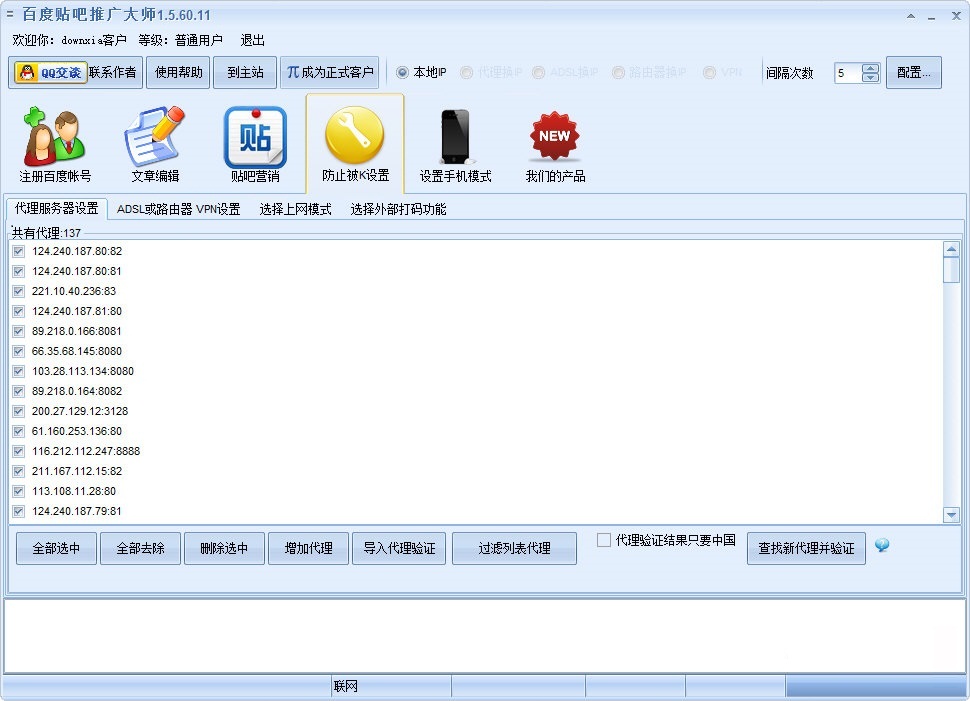Click 全部选中 to select all proxies
Screen dimensions: 970x701
click(x=56, y=548)
